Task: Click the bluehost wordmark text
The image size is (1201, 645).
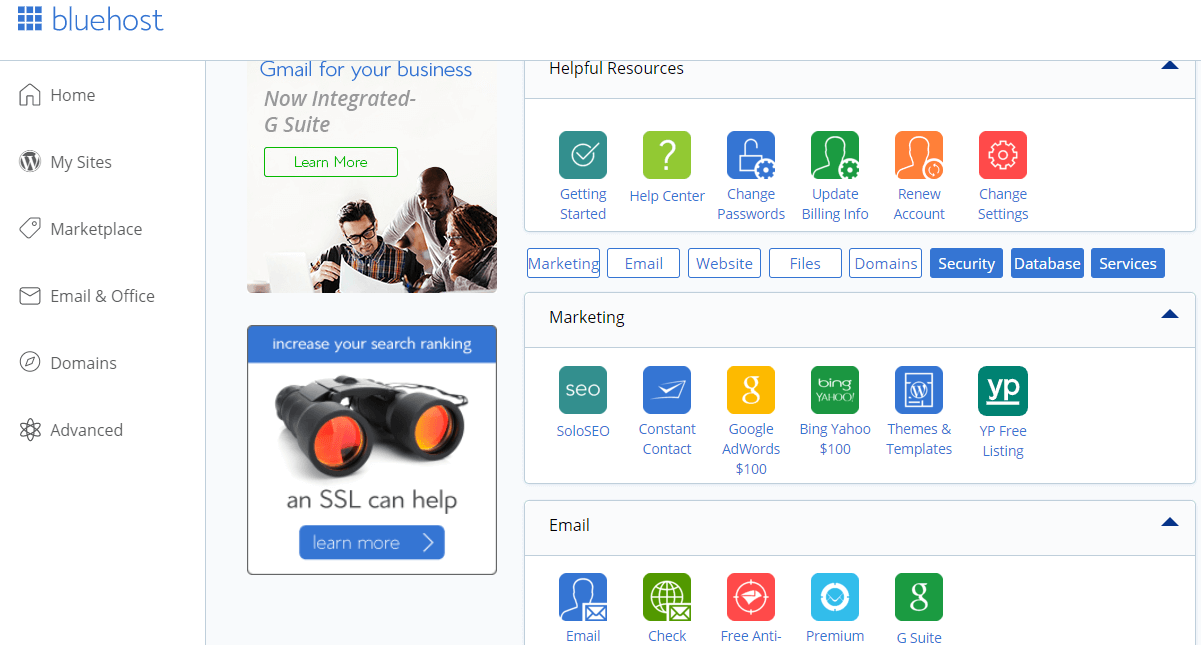Action: (x=108, y=19)
